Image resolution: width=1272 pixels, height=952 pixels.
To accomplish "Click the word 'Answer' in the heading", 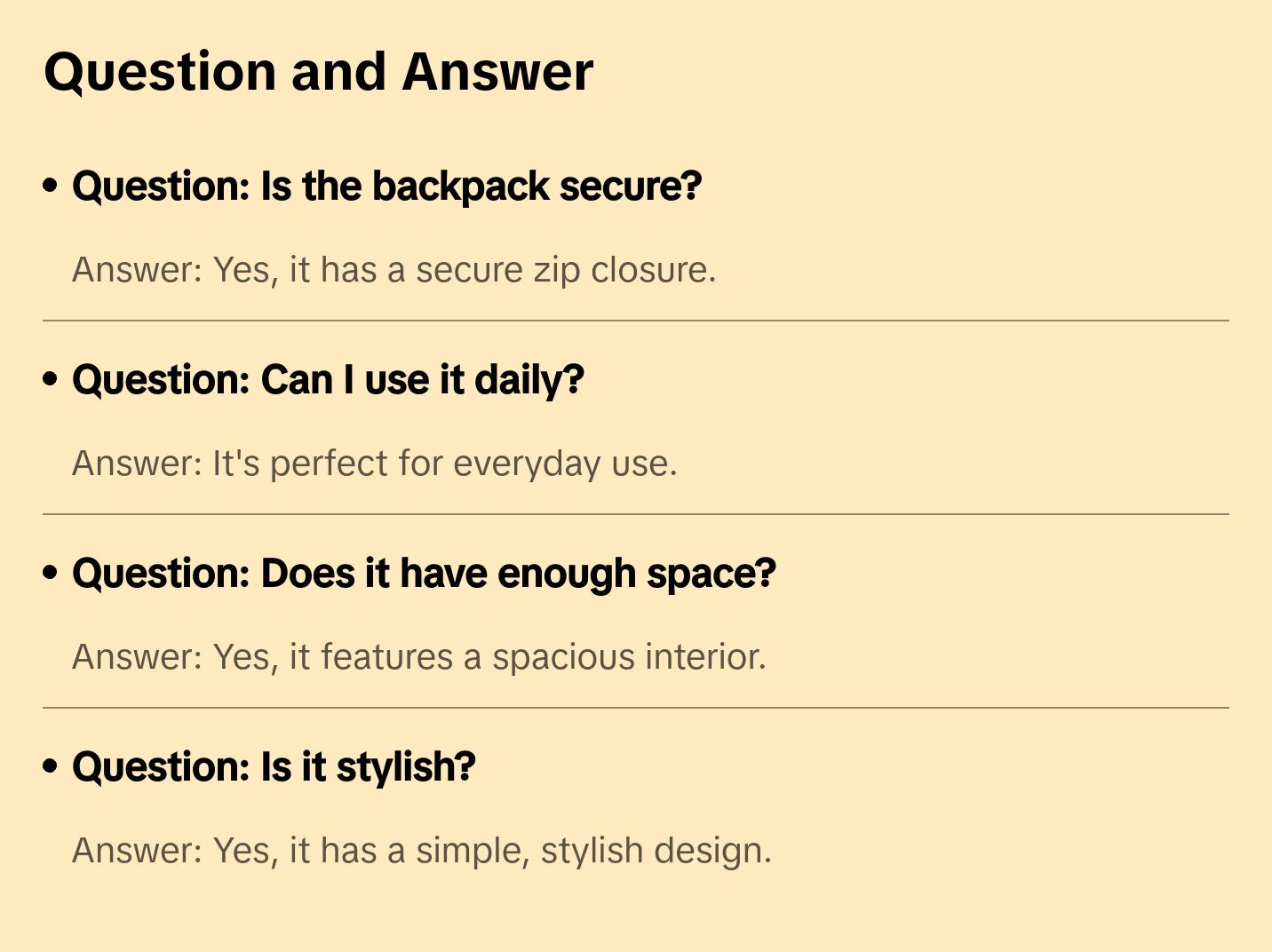I will (x=497, y=71).
